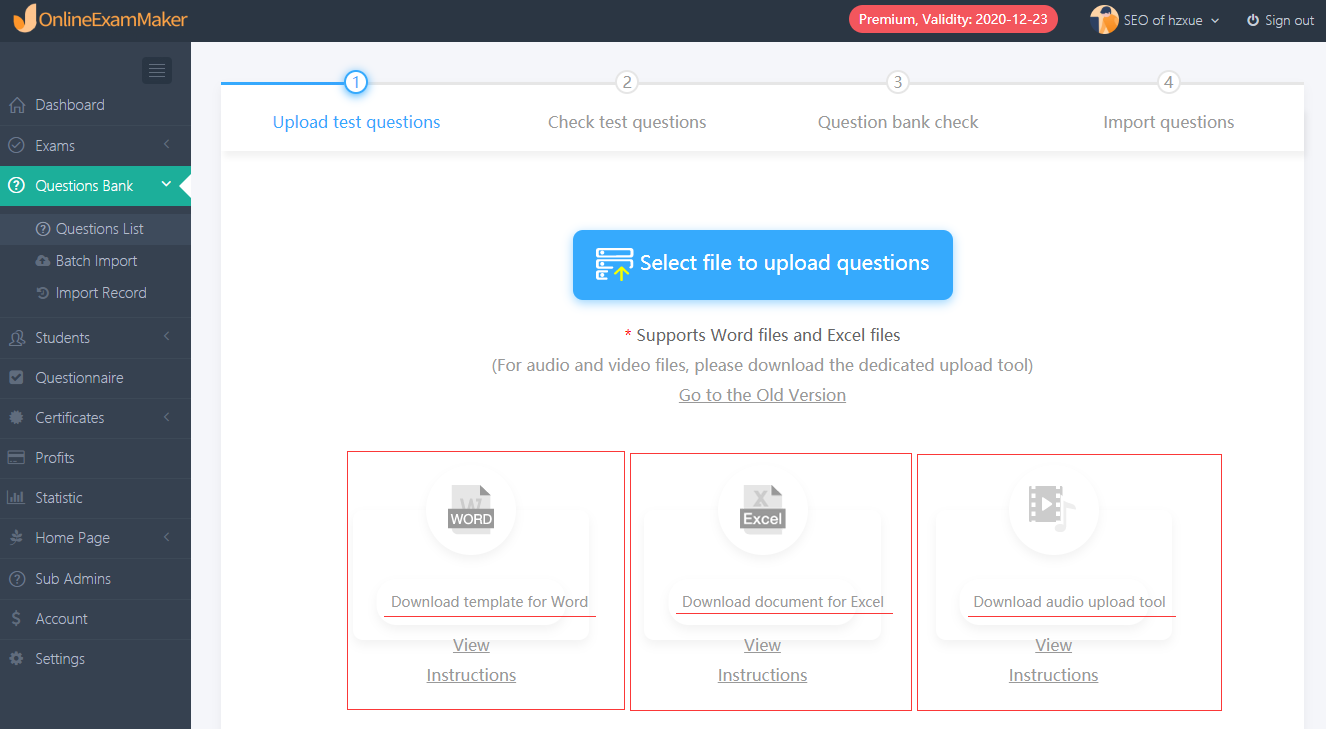Click the Upload test questions step label
Viewport: 1326px width, 729px height.
[x=356, y=122]
